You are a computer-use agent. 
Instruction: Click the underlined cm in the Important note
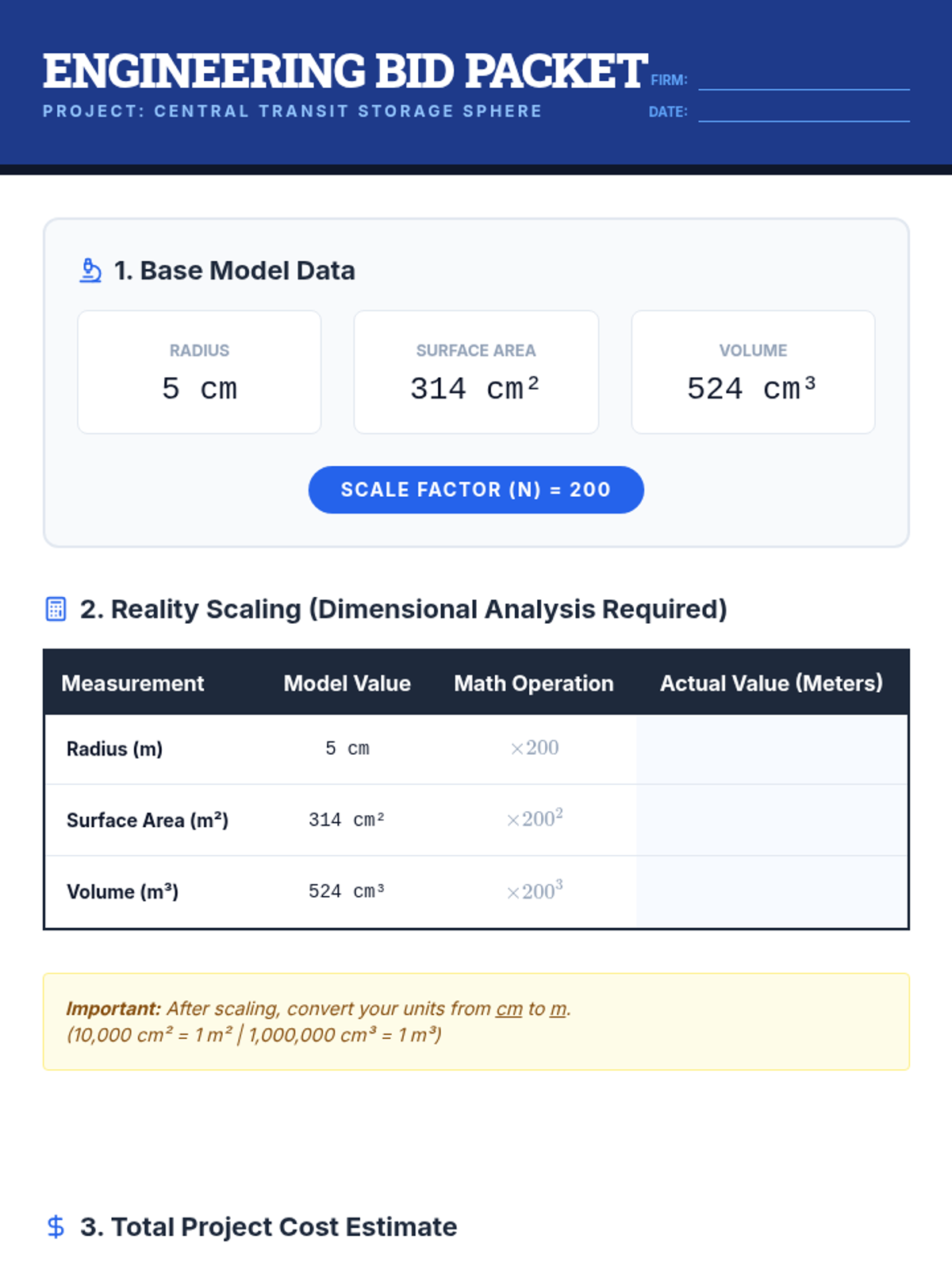(509, 1009)
